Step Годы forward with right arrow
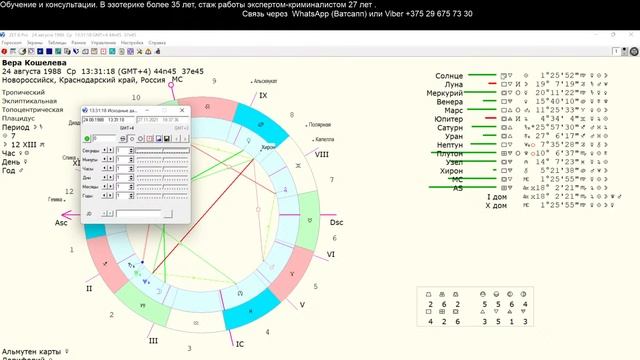 [x=111, y=196]
